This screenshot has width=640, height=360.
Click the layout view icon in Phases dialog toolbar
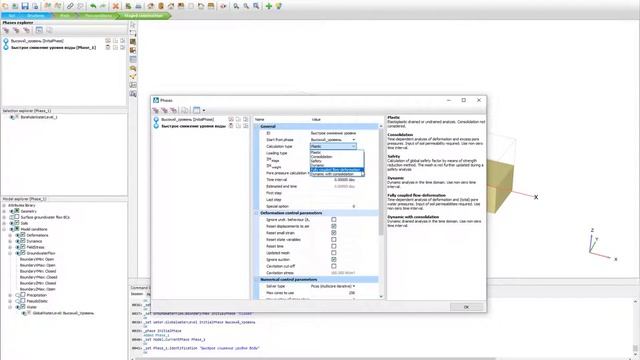pos(196,110)
